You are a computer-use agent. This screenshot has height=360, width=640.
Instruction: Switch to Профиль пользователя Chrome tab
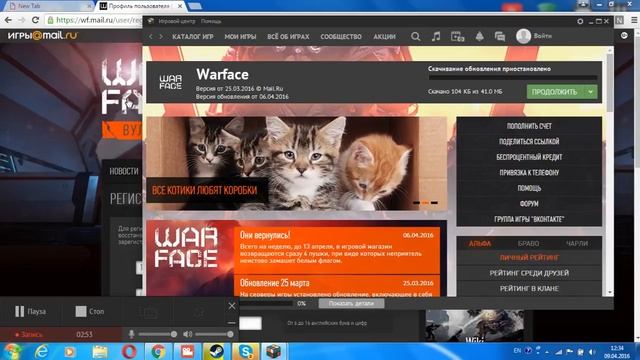click(x=140, y=6)
